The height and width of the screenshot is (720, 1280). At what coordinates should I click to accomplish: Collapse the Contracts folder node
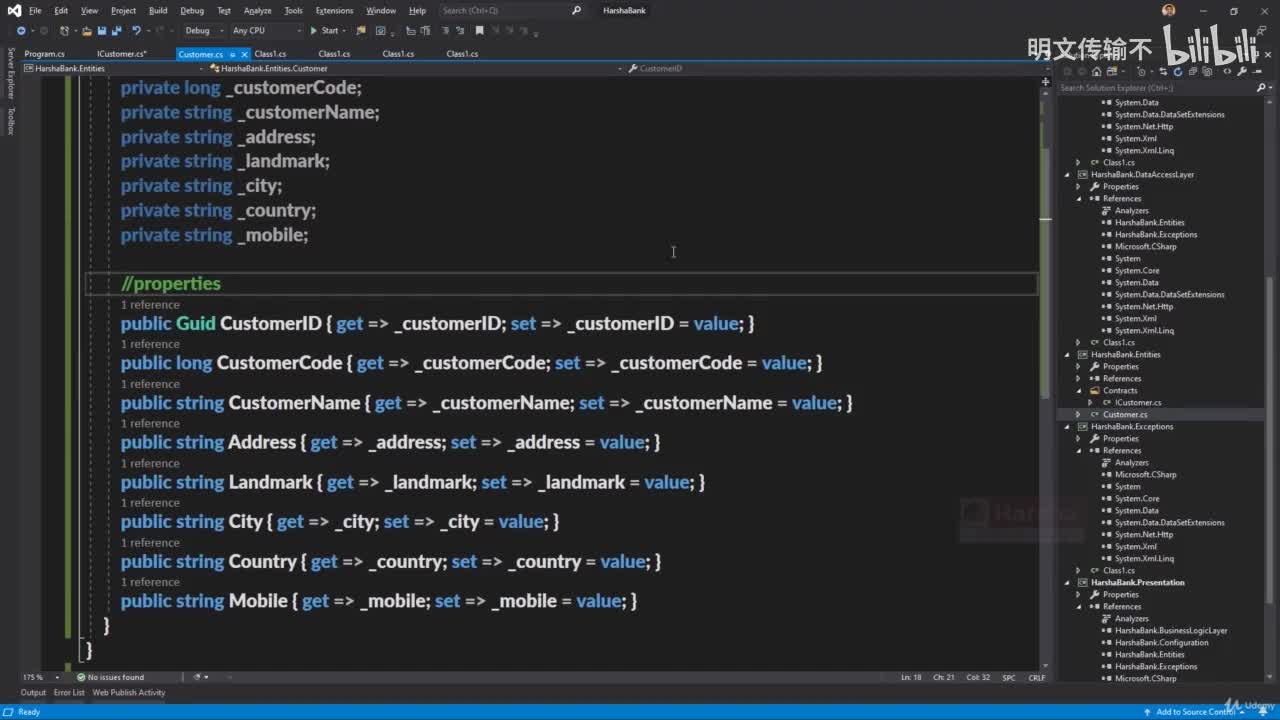pos(1079,391)
